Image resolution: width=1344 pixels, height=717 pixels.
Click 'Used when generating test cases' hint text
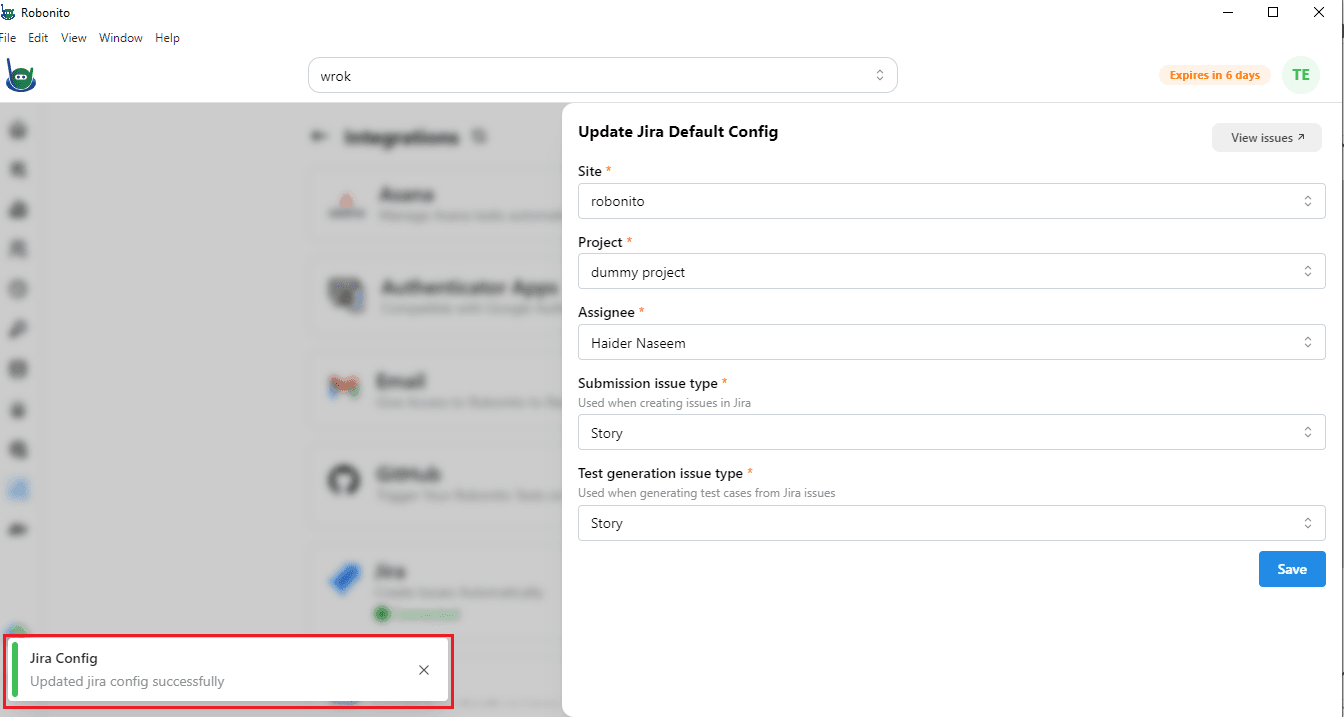tap(707, 493)
